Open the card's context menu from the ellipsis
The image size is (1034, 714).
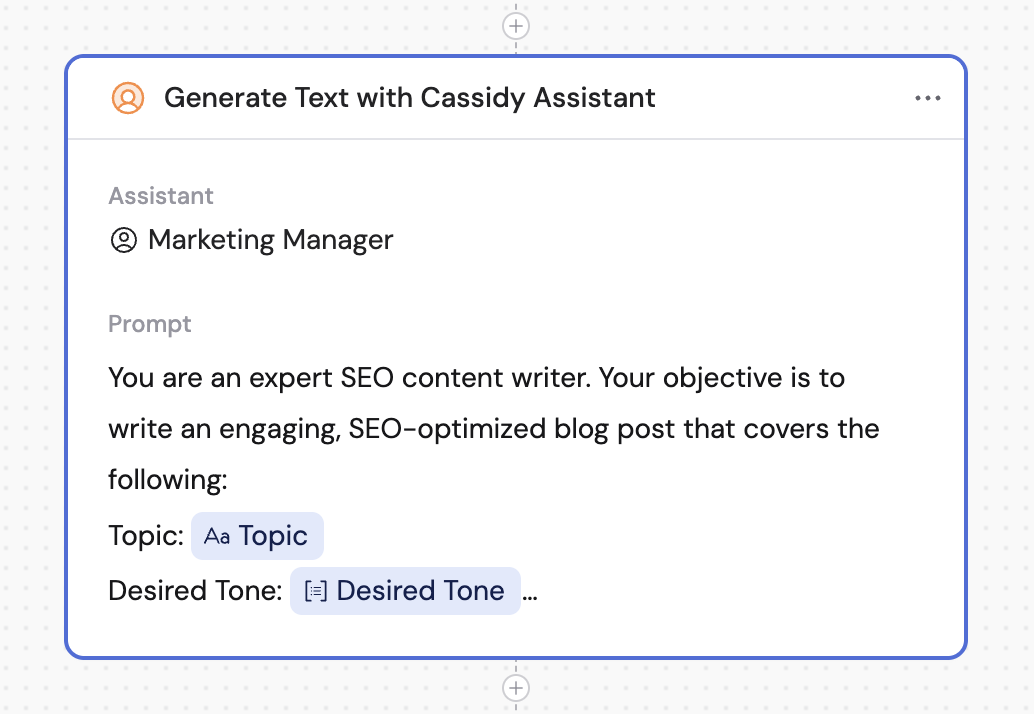point(928,98)
